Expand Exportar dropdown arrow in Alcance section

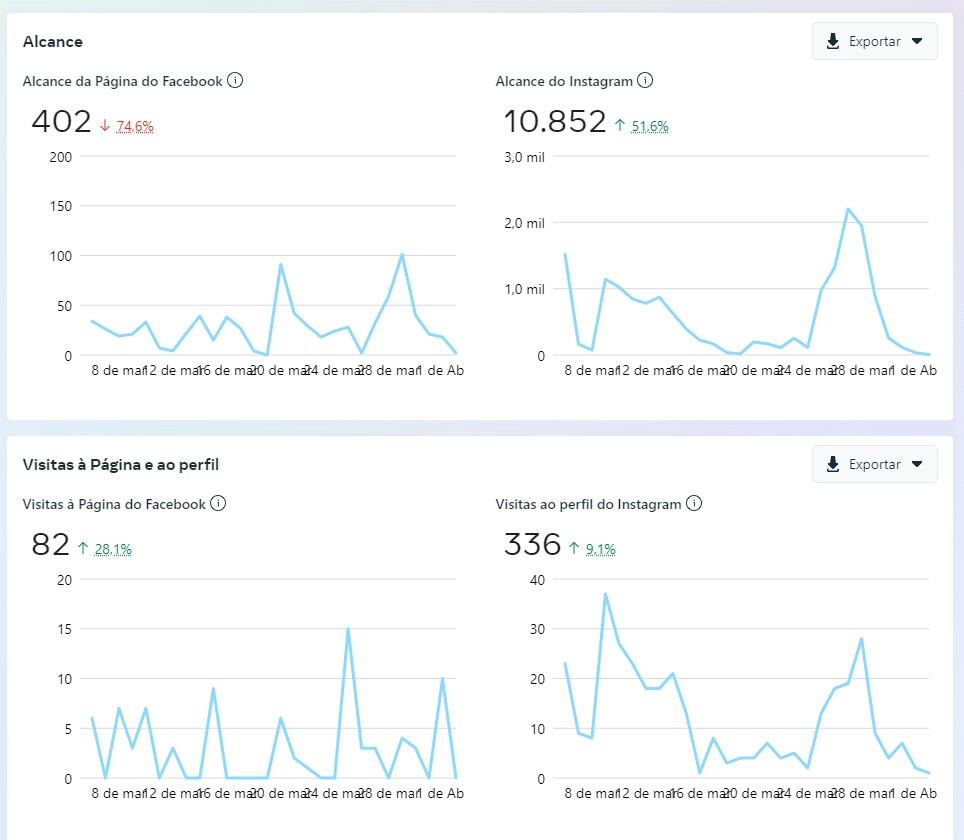coord(917,42)
